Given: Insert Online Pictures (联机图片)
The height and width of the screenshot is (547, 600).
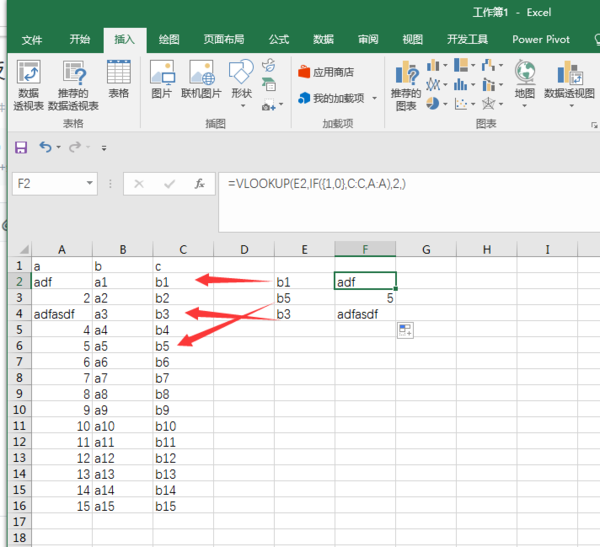Looking at the screenshot, I should click(x=201, y=79).
